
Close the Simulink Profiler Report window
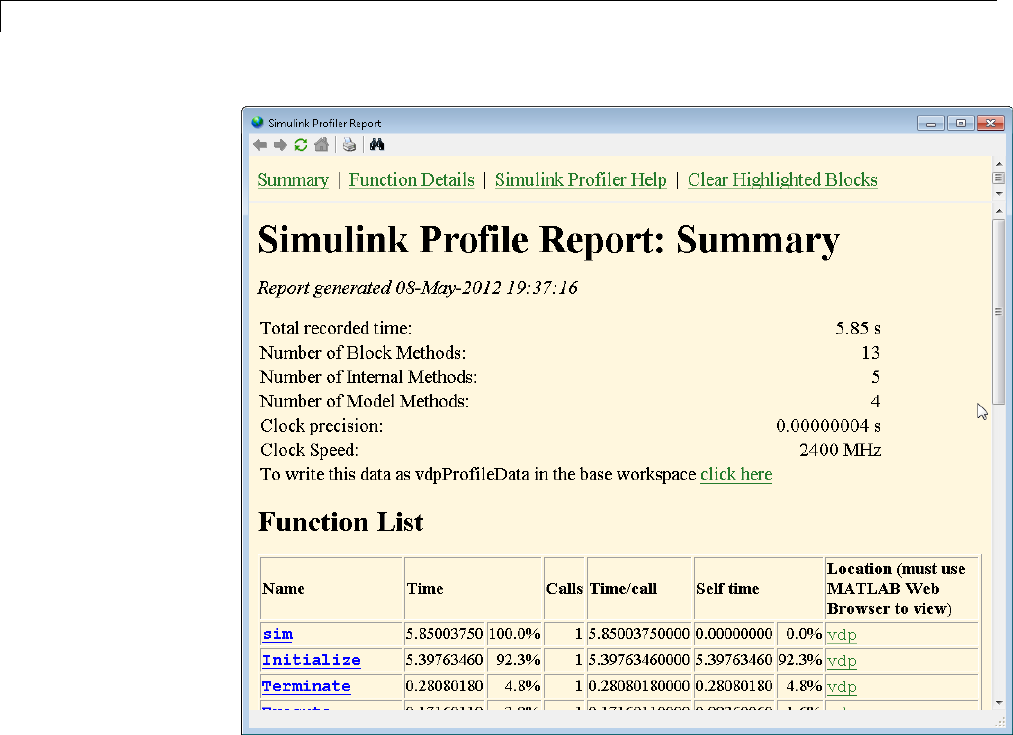click(x=990, y=123)
